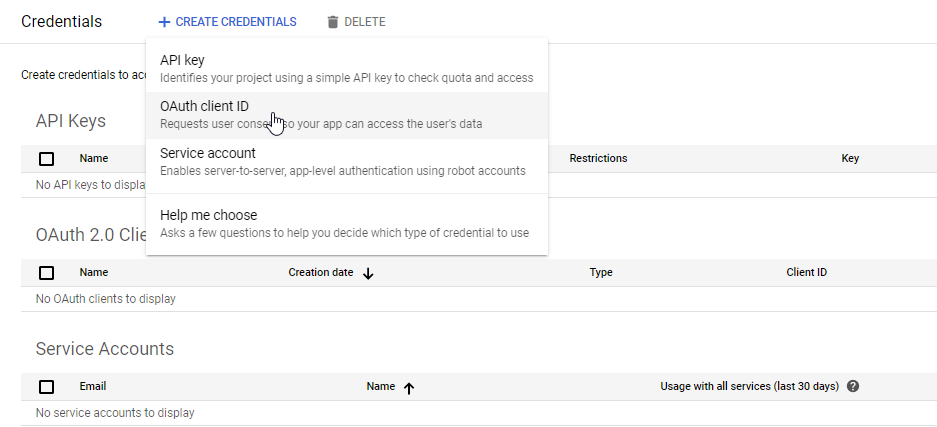
Task: Select Help me choose menu entry
Action: point(347,224)
